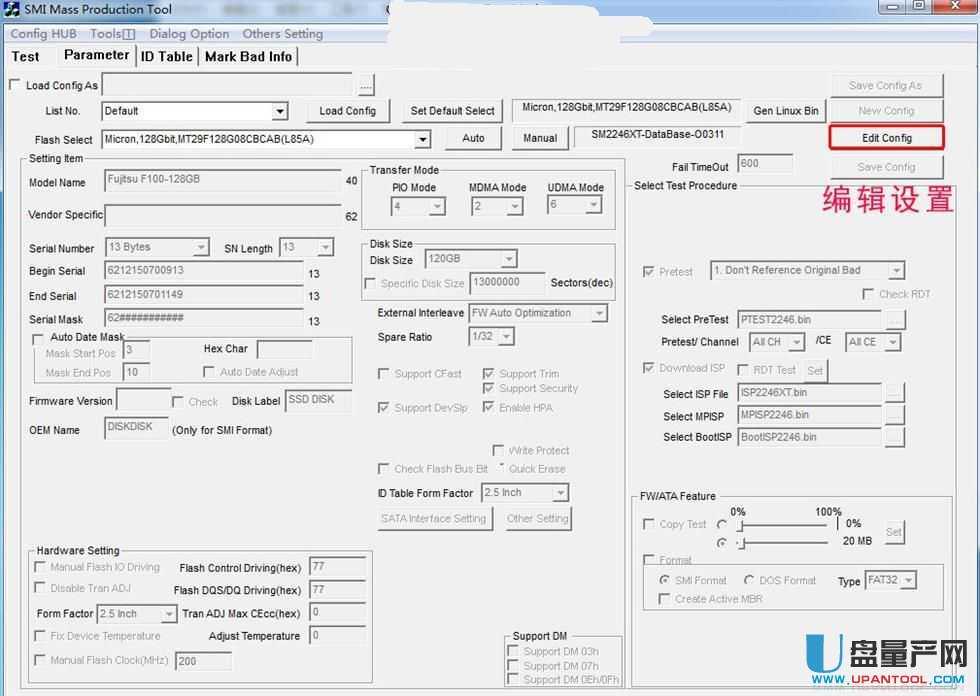The height and width of the screenshot is (696, 980).
Task: Click browse button next to Select PreTest file
Action: [894, 320]
